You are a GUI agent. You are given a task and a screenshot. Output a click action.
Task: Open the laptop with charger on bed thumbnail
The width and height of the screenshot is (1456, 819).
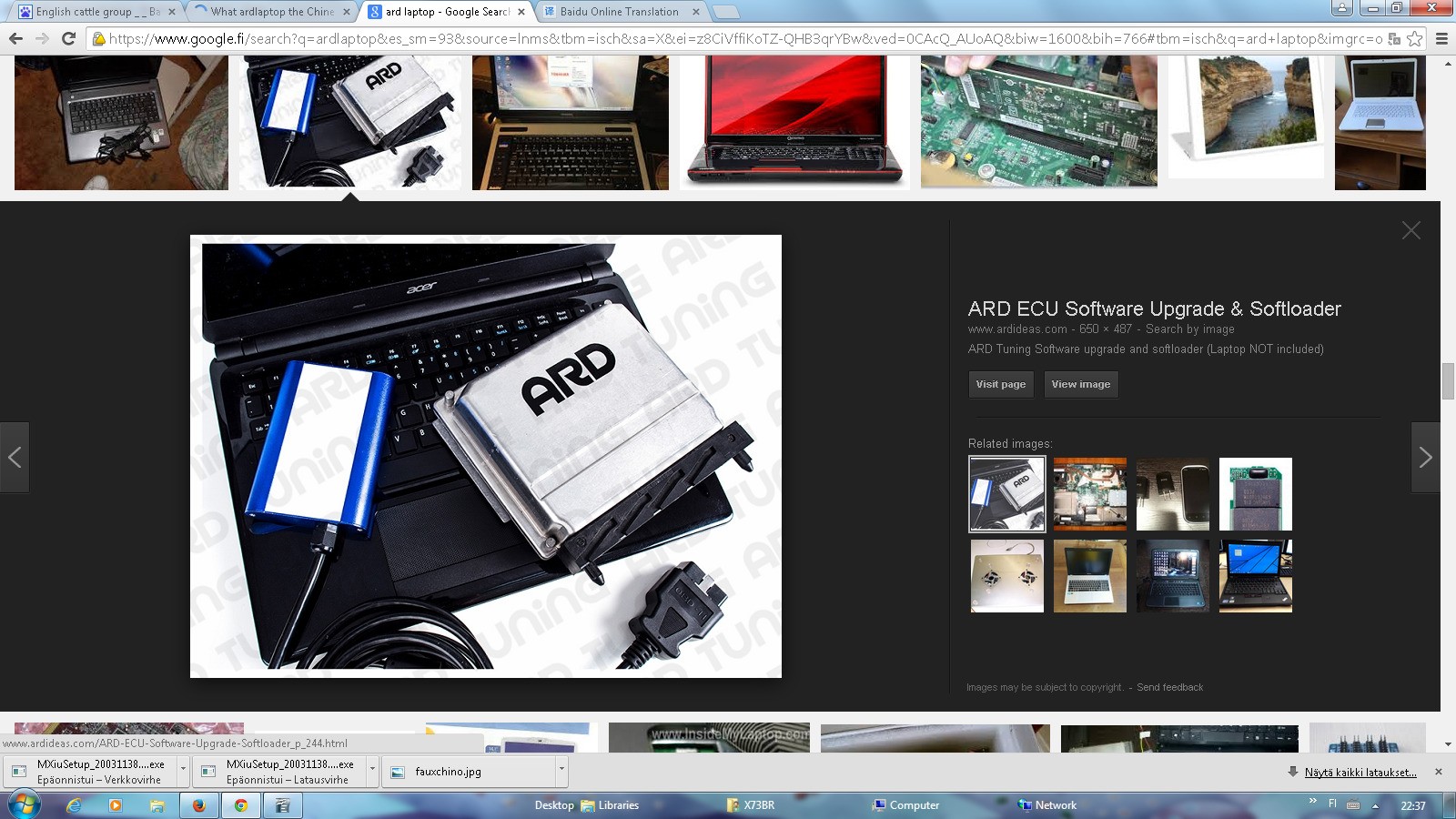pos(121,122)
